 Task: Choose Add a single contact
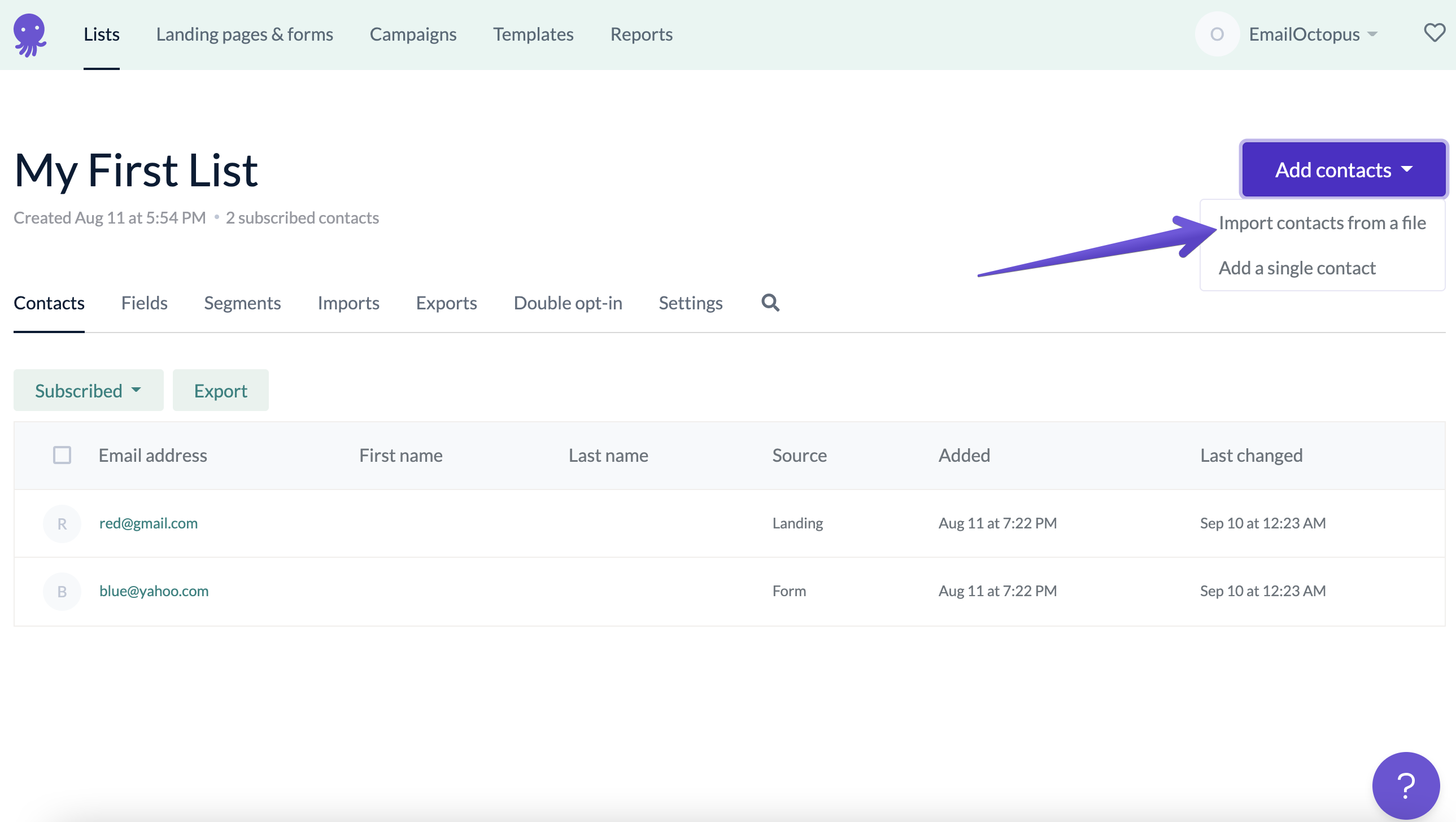point(1297,268)
